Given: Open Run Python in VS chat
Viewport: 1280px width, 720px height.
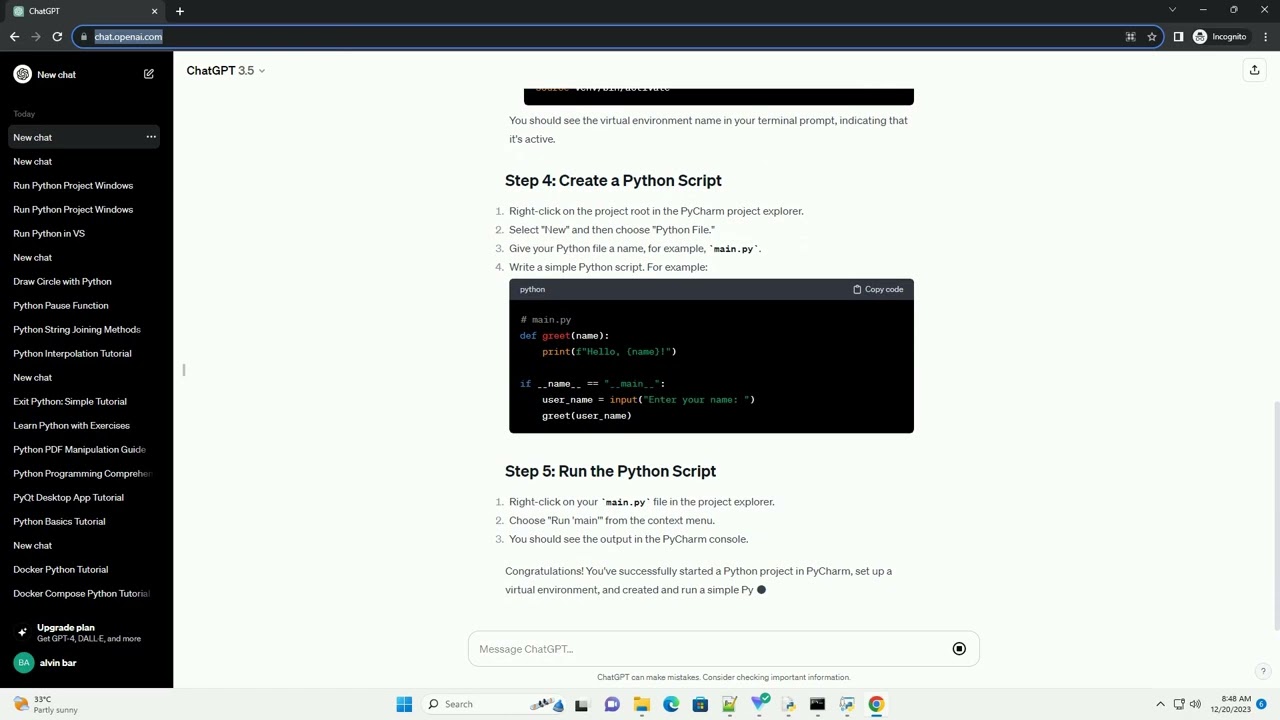Looking at the screenshot, I should (x=84, y=233).
